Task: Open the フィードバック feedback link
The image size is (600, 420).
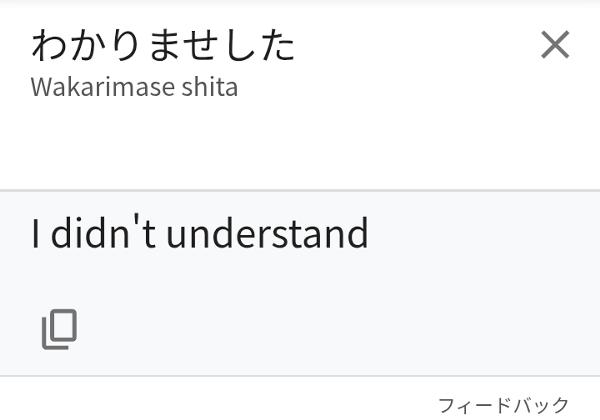Action: coord(503,405)
